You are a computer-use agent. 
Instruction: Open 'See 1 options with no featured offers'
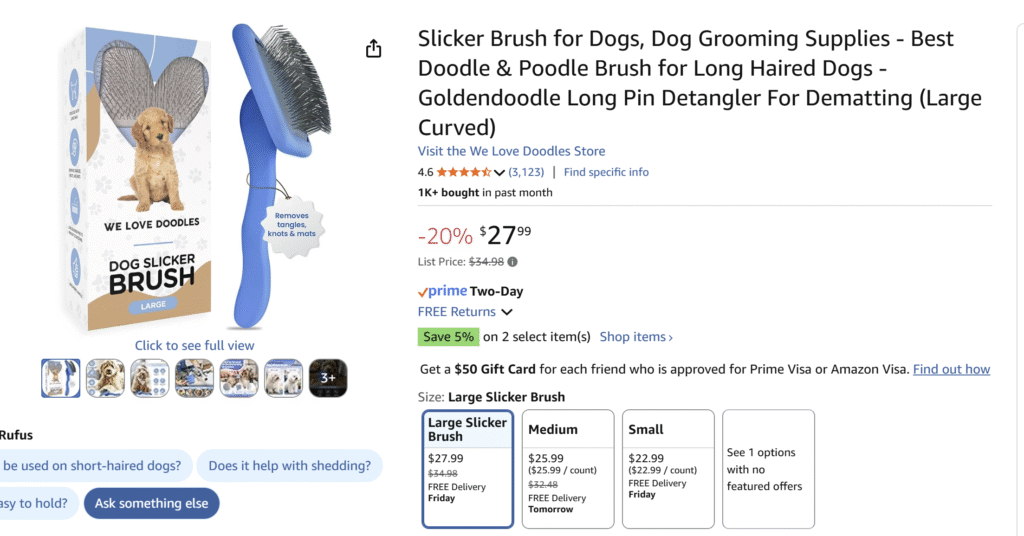pos(768,468)
